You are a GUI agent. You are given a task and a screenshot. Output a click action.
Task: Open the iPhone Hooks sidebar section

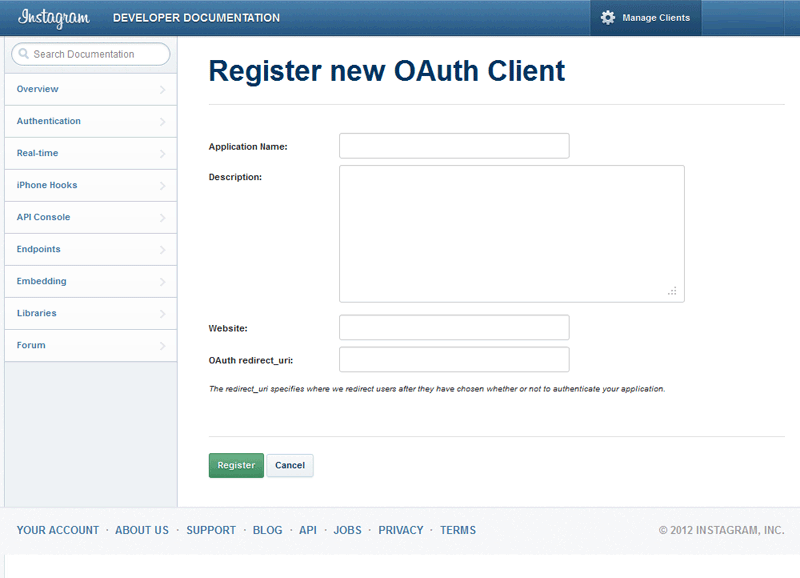(x=47, y=185)
